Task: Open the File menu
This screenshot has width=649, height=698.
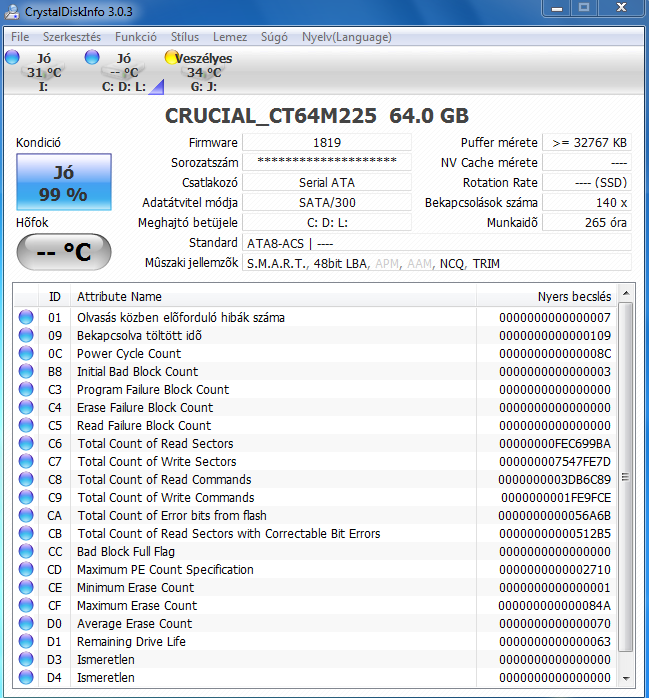Action: tap(20, 37)
